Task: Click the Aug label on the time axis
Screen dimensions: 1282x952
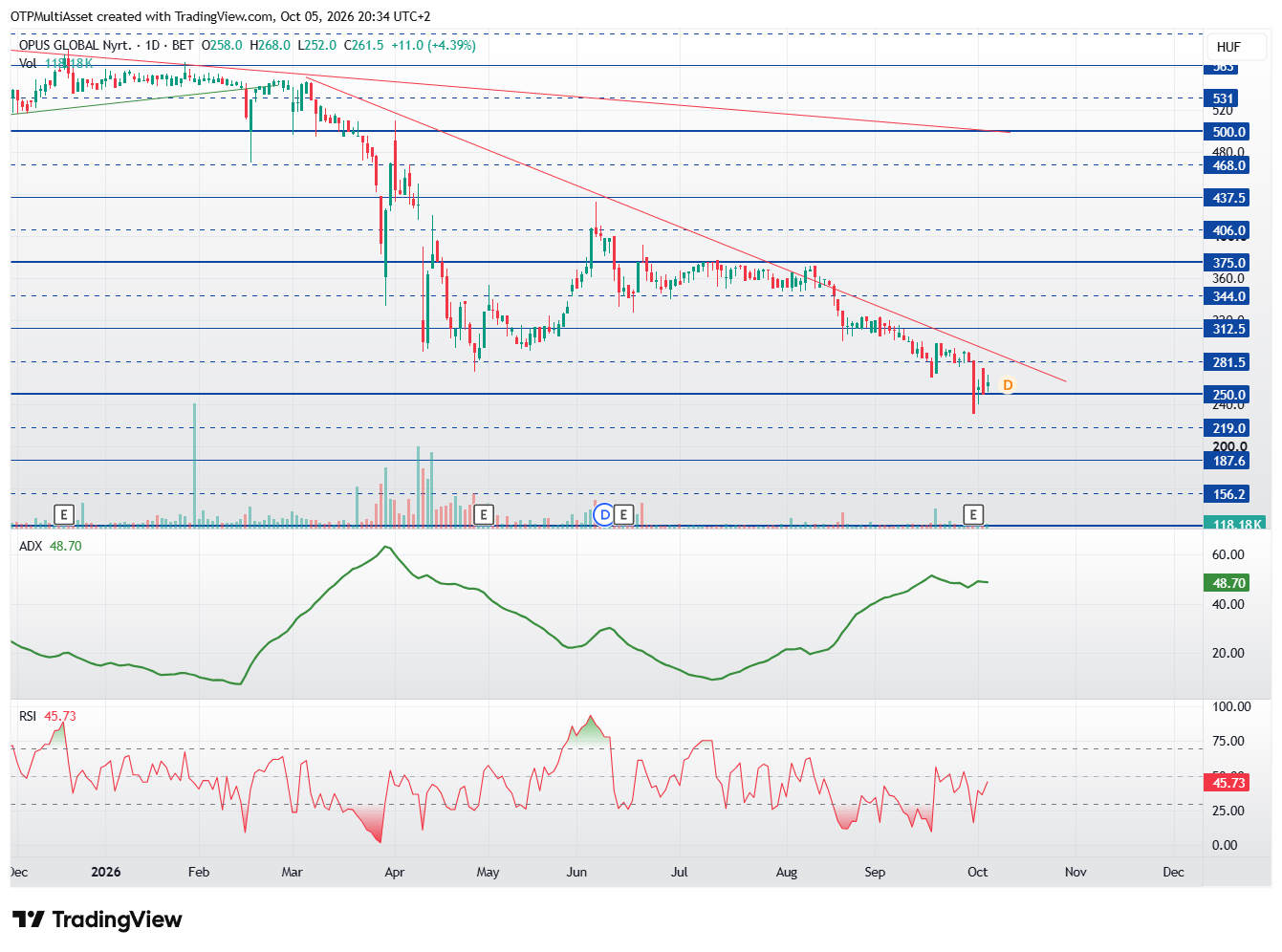Action: point(787,872)
